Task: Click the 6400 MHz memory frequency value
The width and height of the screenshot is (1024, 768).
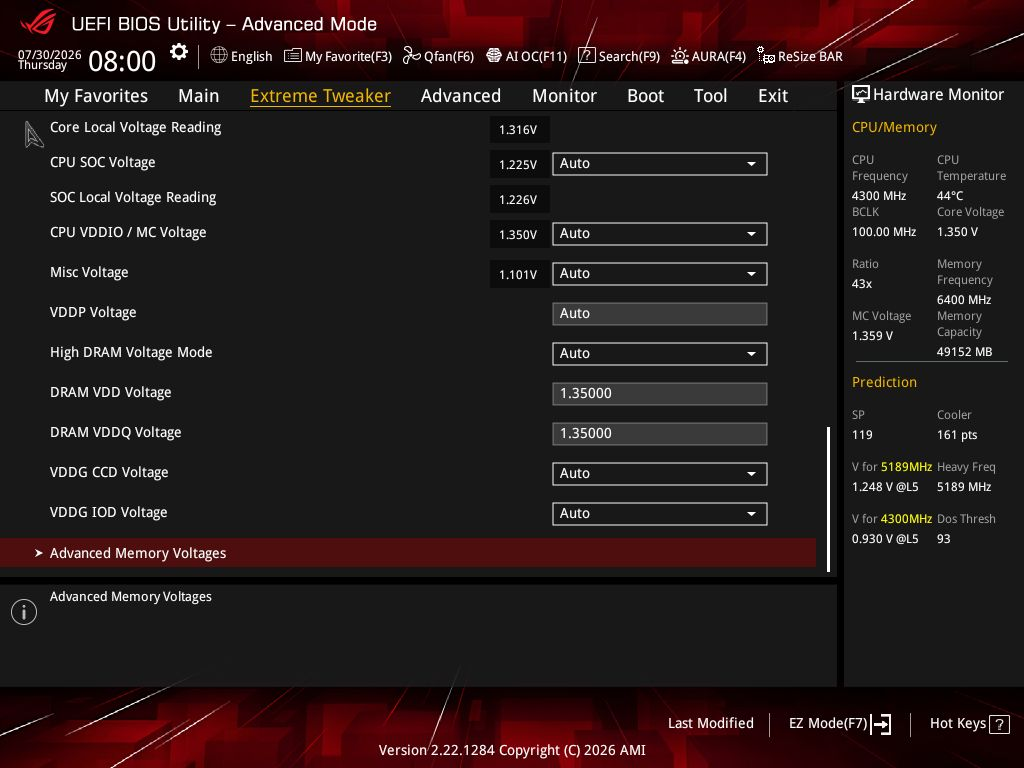Action: (964, 300)
